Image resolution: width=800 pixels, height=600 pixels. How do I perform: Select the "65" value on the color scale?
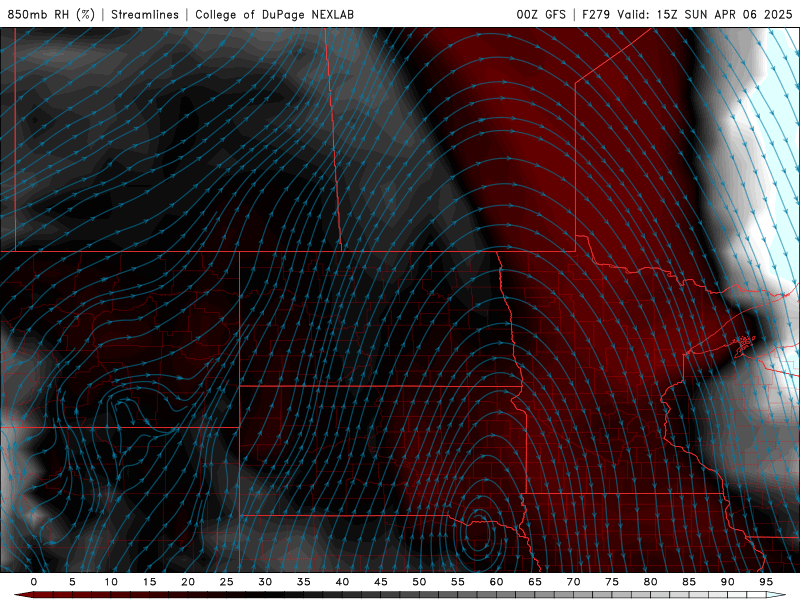pyautogui.click(x=535, y=582)
